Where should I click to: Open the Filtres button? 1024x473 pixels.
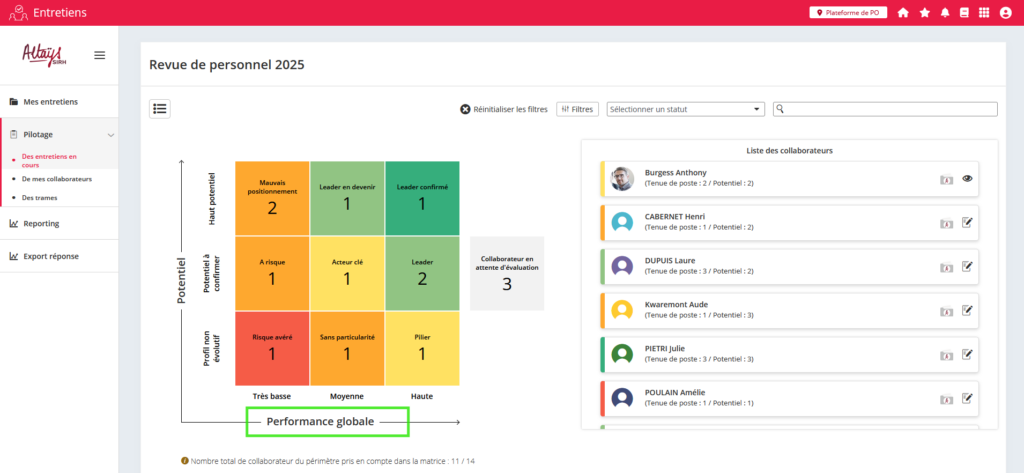pyautogui.click(x=577, y=109)
